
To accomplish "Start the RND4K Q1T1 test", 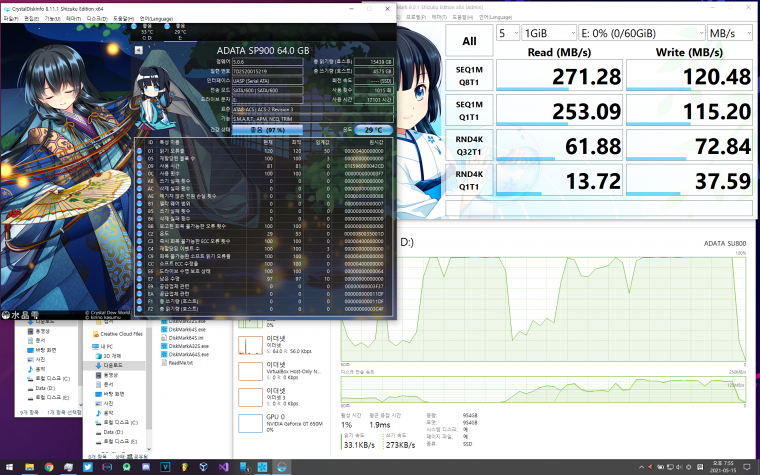I will (469, 180).
